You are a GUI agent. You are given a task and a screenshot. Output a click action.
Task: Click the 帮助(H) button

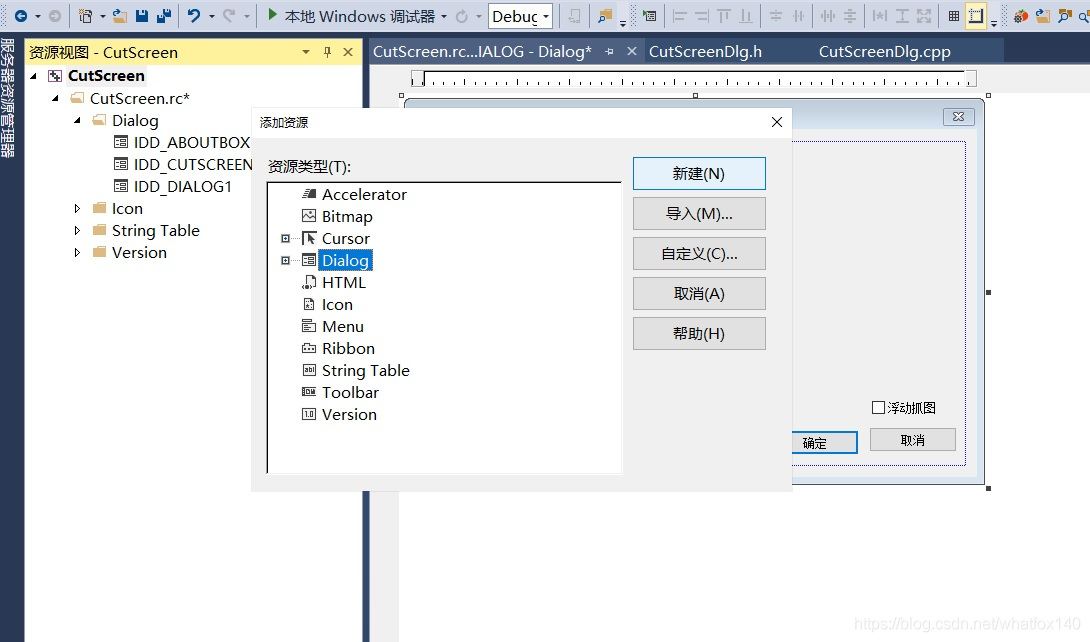(699, 334)
